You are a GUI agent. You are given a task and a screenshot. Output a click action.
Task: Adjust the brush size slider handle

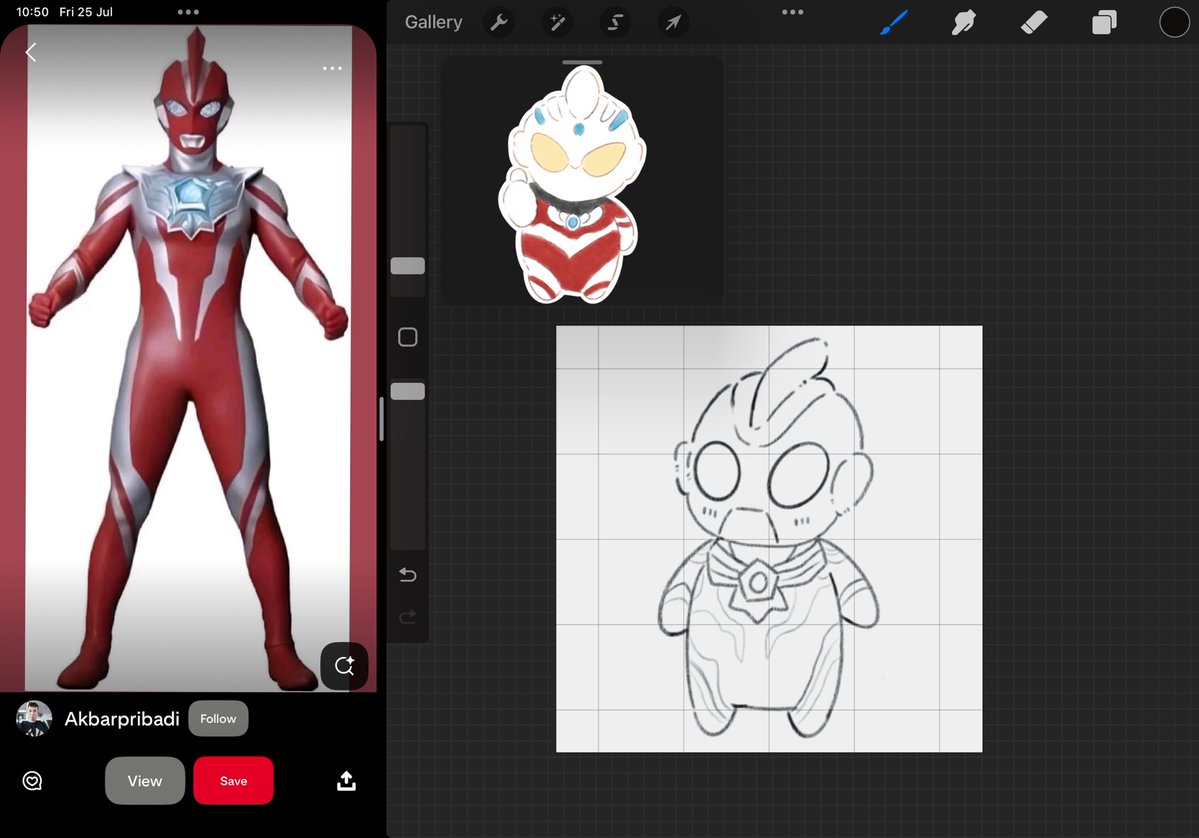click(x=408, y=265)
